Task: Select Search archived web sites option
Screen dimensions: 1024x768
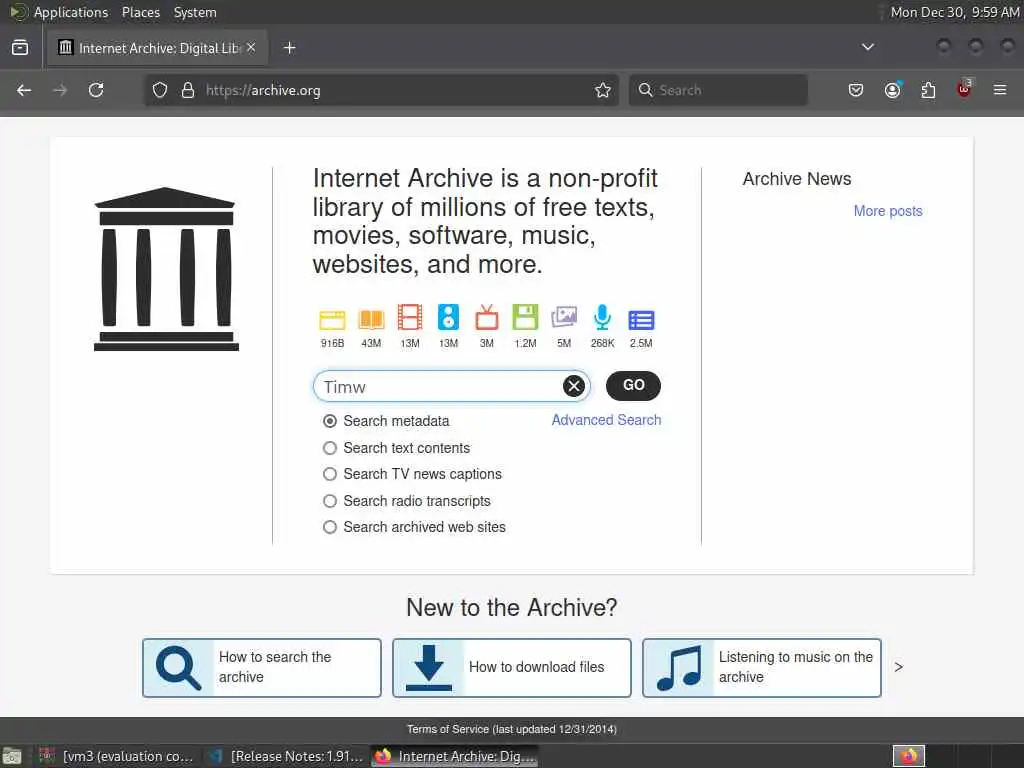Action: tap(330, 527)
